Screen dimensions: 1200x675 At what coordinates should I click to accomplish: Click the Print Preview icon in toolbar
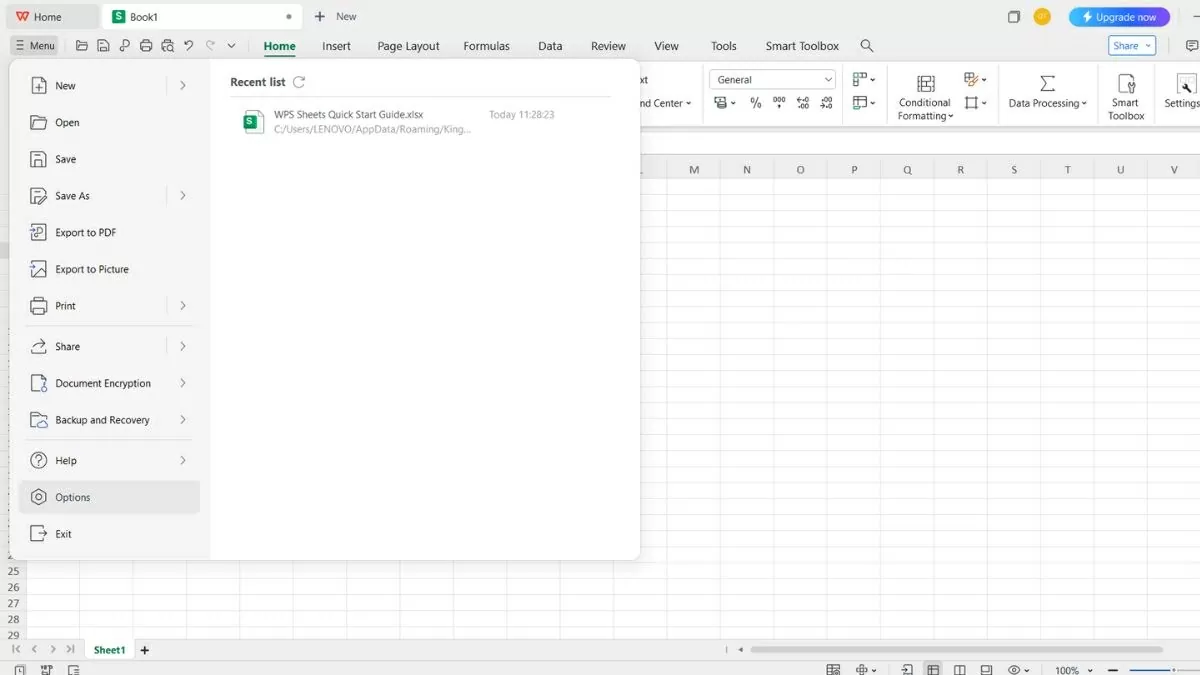(167, 46)
